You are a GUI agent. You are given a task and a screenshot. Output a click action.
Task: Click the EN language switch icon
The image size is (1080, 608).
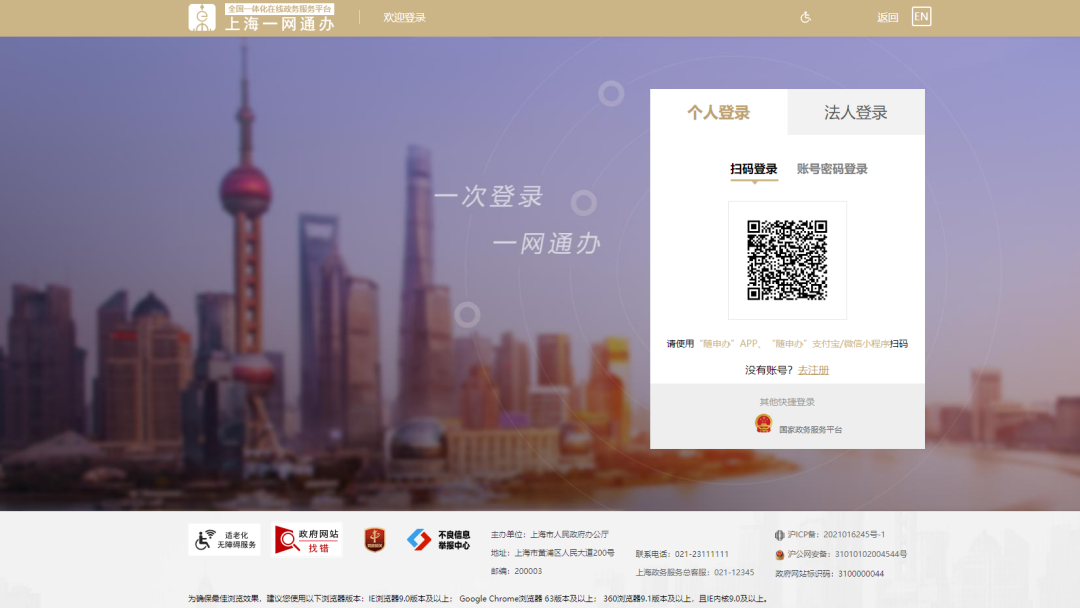[921, 16]
